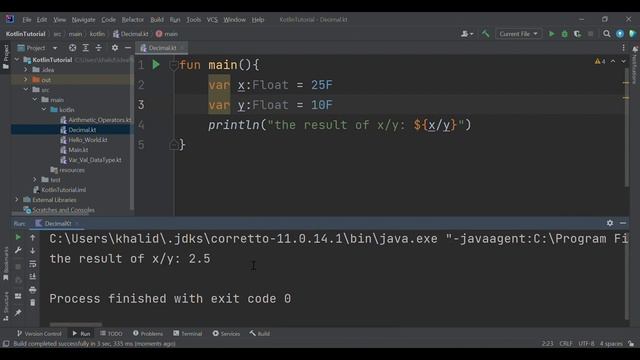Viewport: 640px width, 360px height.
Task: Open the Terminal tool window
Action: point(187,333)
